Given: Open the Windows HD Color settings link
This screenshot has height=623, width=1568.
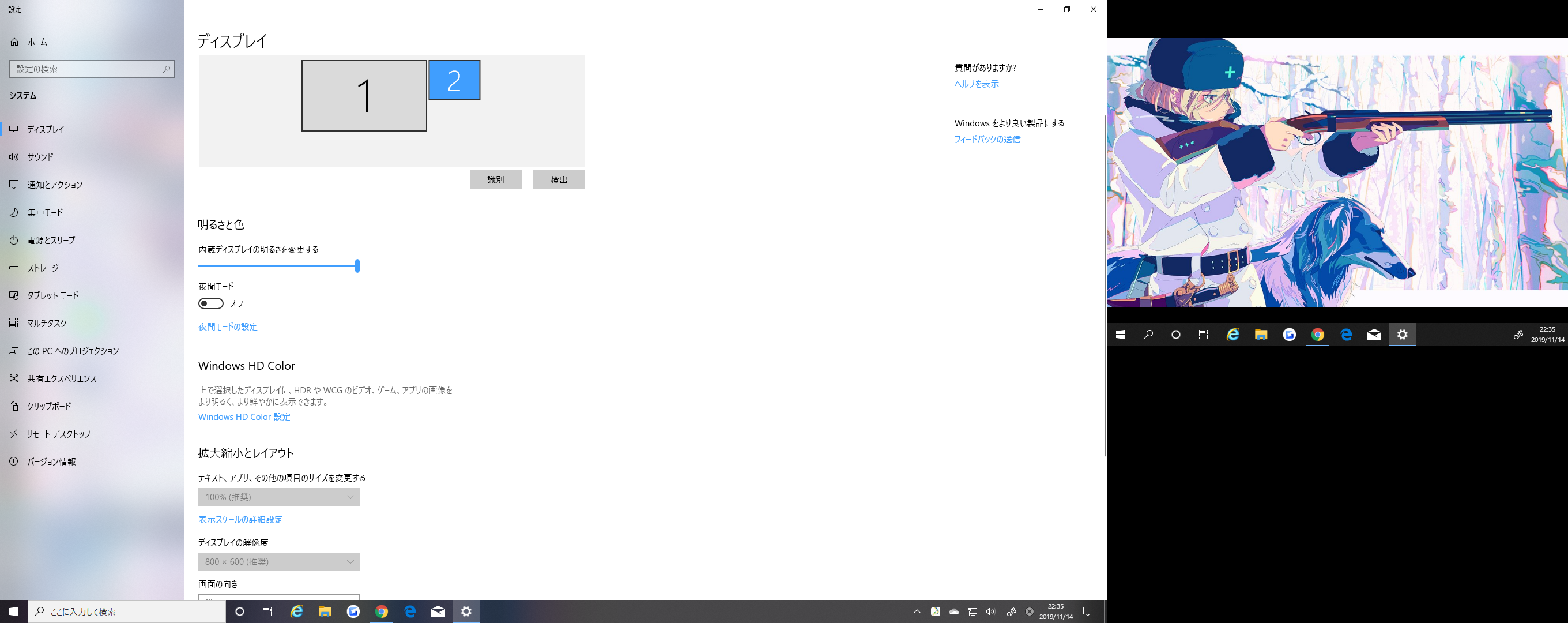Looking at the screenshot, I should 244,417.
